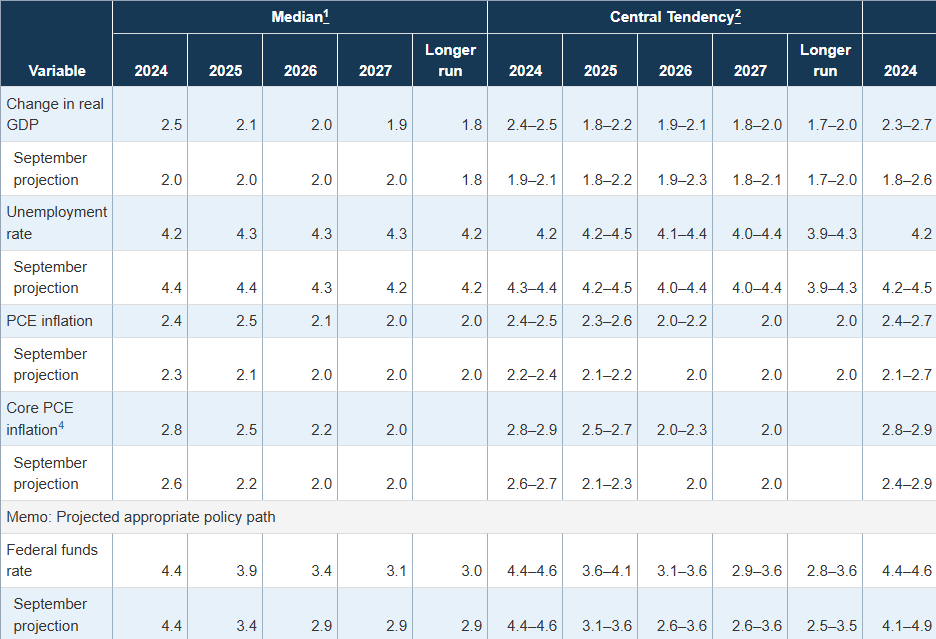The width and height of the screenshot is (936, 639).
Task: Select the Change in real GDP row label
Action: click(x=55, y=114)
